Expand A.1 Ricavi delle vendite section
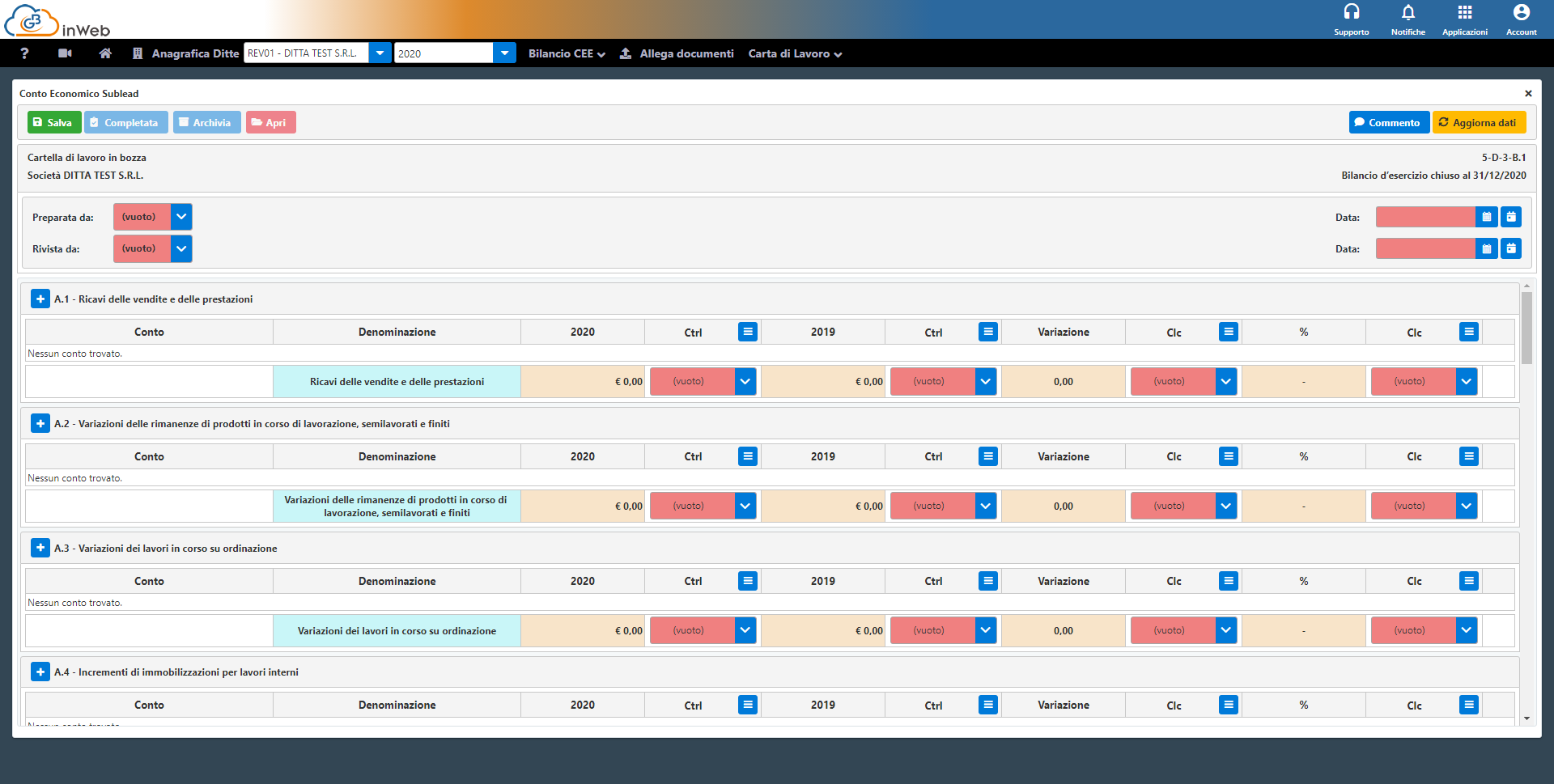 tap(40, 299)
